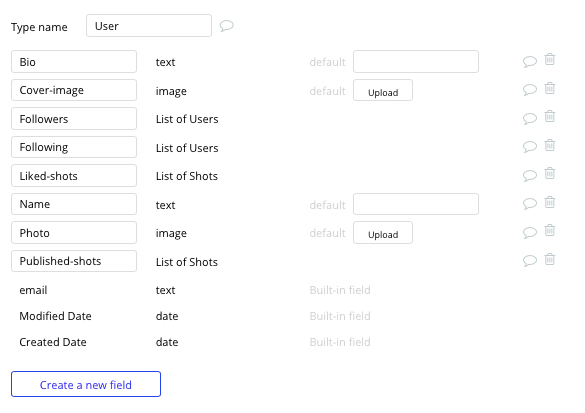This screenshot has width=585, height=413.
Task: Click the Bio default value box
Action: coord(416,62)
